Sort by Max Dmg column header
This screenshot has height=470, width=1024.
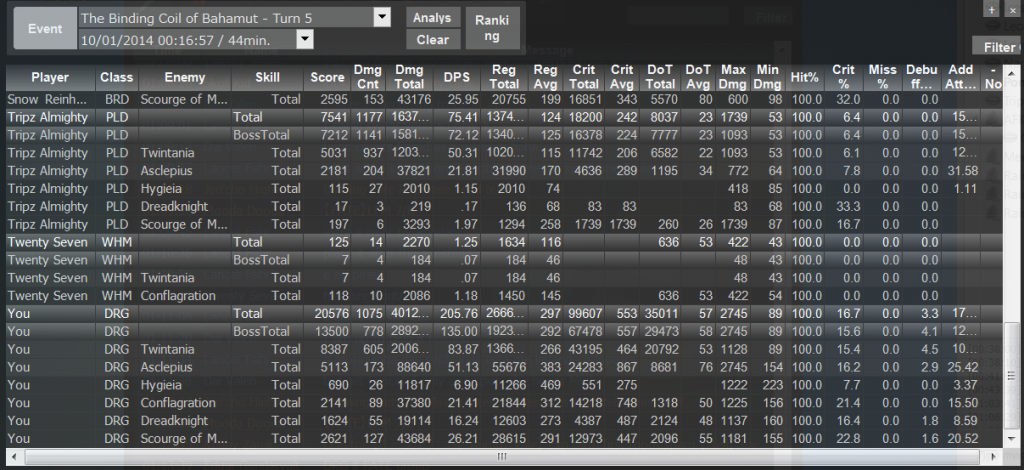click(734, 77)
